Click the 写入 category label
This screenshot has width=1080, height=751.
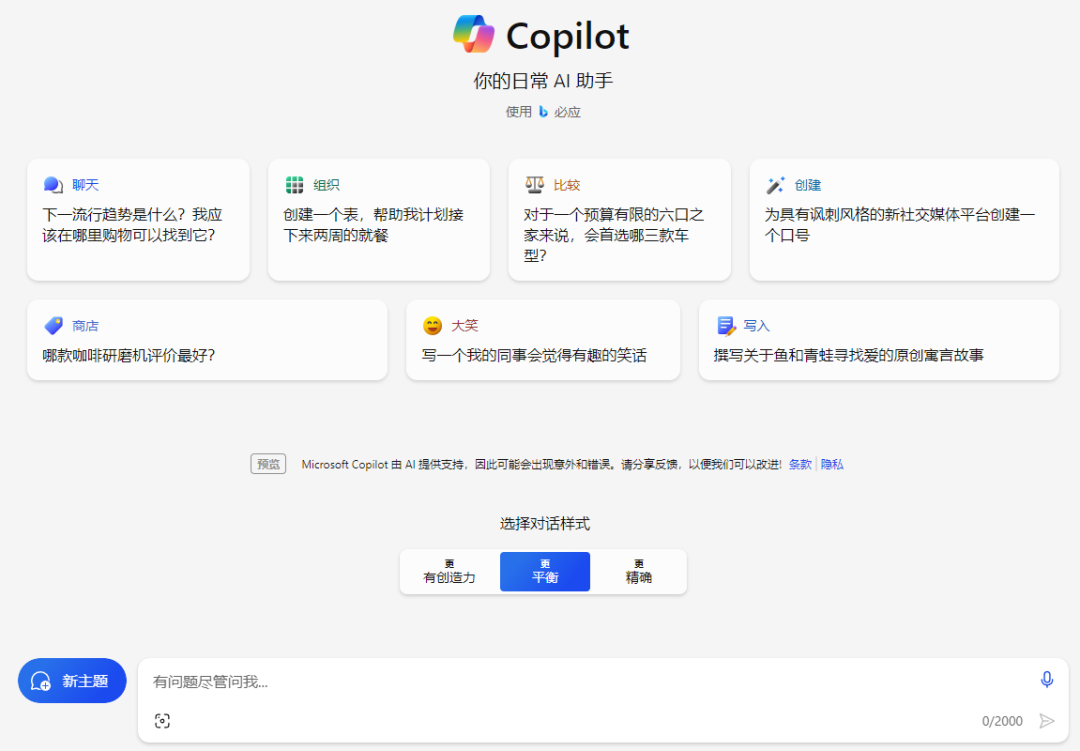point(756,325)
